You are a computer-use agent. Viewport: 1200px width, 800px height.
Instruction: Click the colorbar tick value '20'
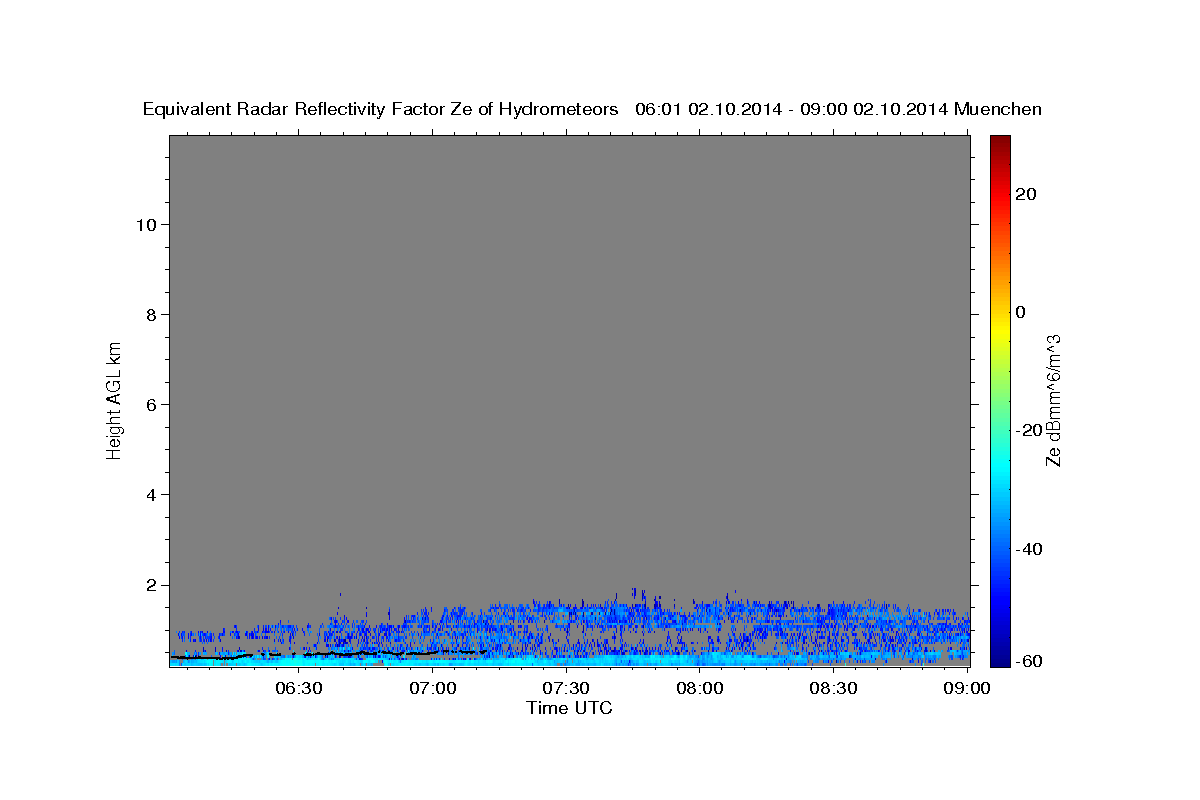1026,194
